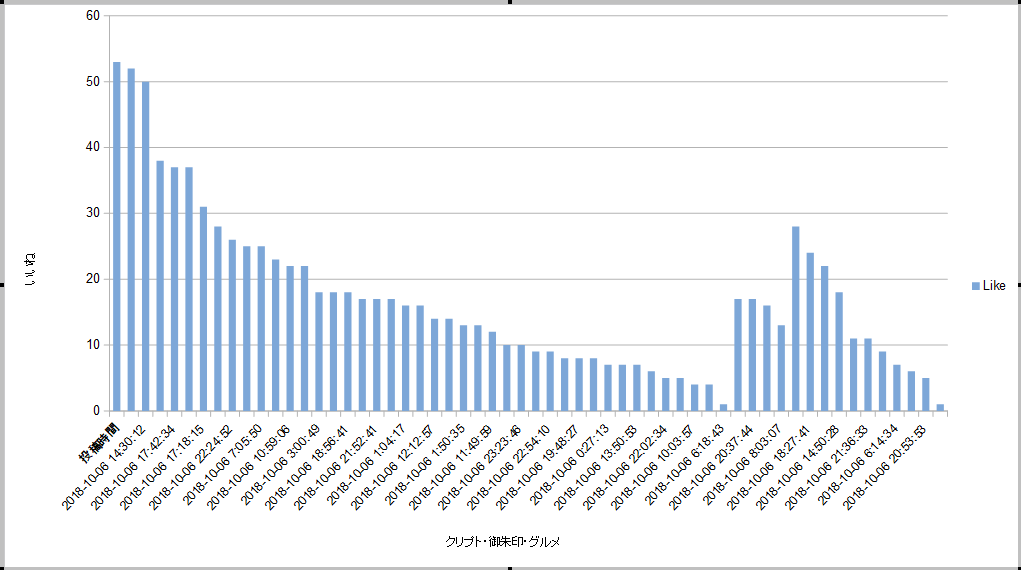This screenshot has height=570, width=1021.
Task: Click the tallest bar in the right-side cluster
Action: (796, 318)
